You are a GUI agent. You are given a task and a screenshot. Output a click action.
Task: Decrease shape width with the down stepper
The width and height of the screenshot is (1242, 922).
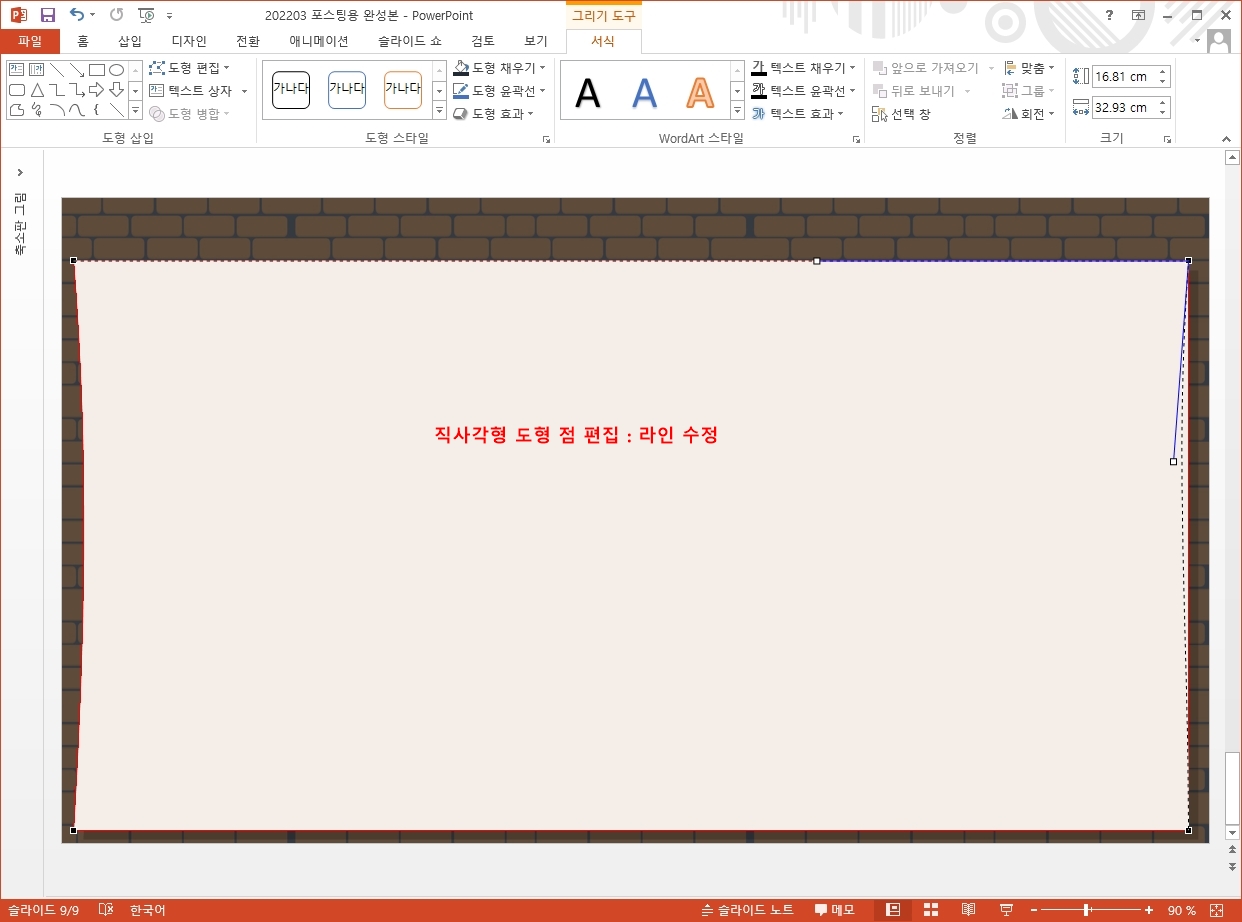pos(1162,113)
